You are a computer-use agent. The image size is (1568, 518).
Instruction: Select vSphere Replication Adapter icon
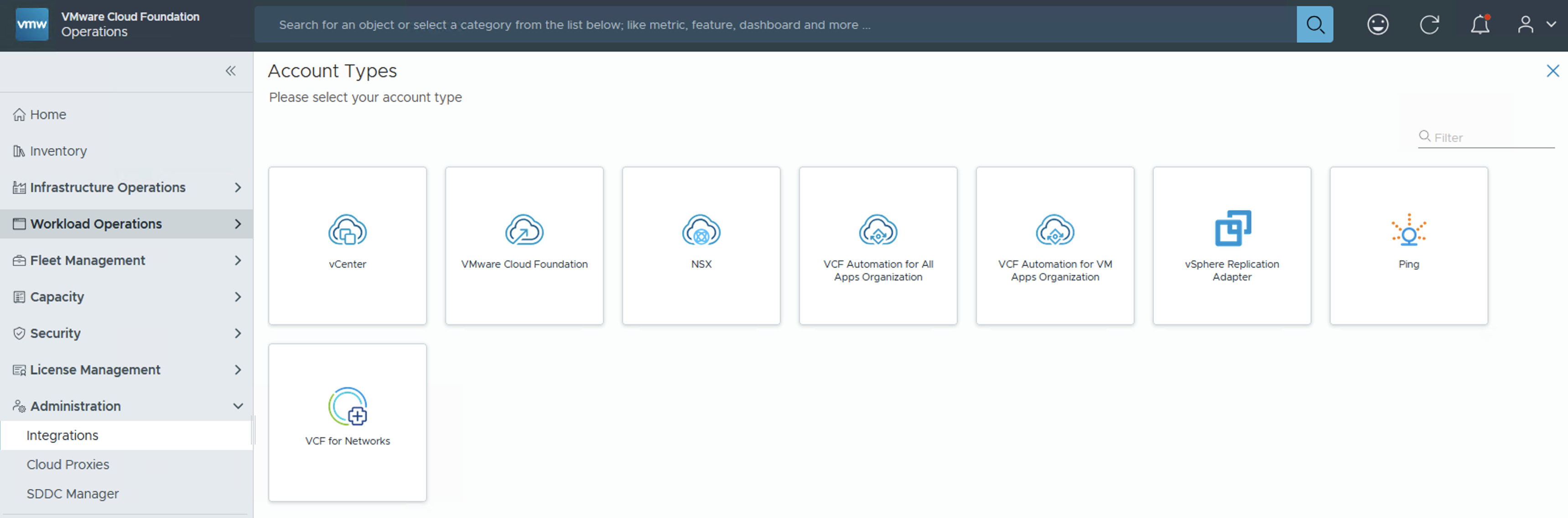coord(1232,228)
